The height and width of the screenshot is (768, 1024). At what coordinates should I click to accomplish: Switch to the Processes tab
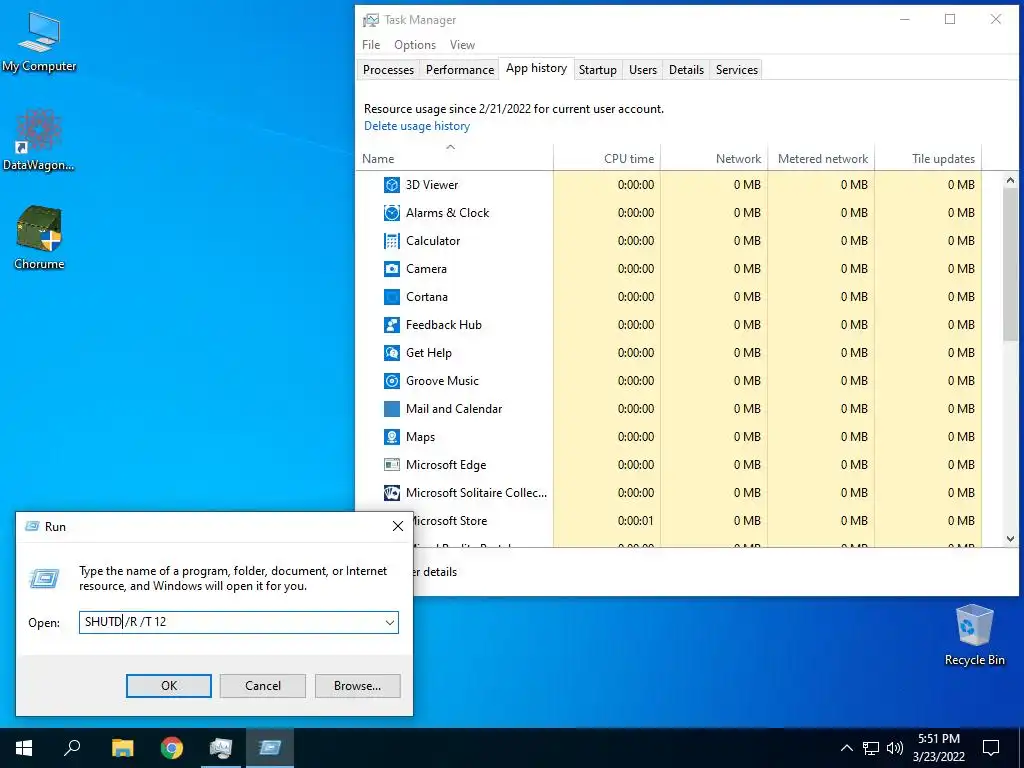389,70
